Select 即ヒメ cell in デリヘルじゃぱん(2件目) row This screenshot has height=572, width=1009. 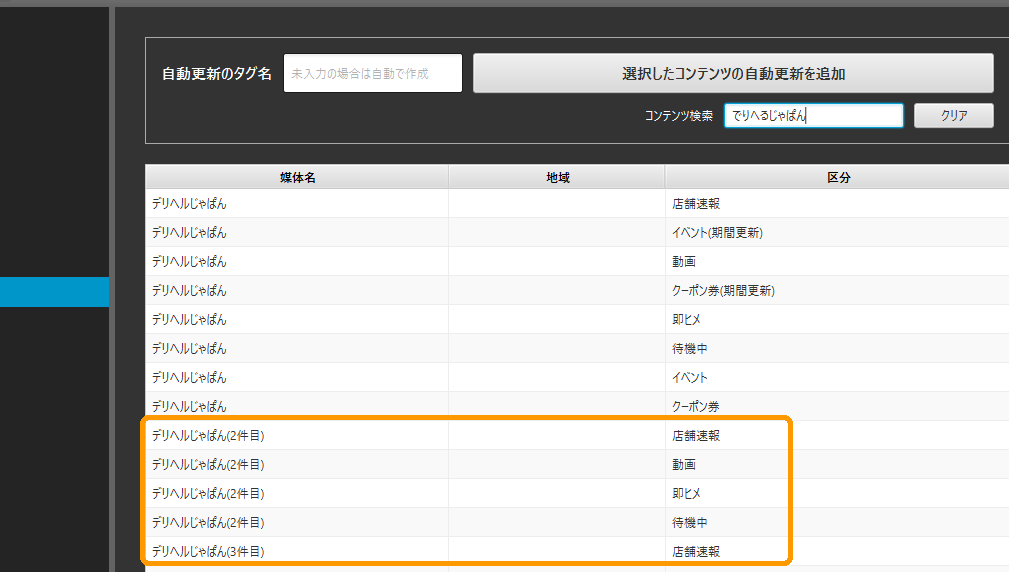(837, 494)
